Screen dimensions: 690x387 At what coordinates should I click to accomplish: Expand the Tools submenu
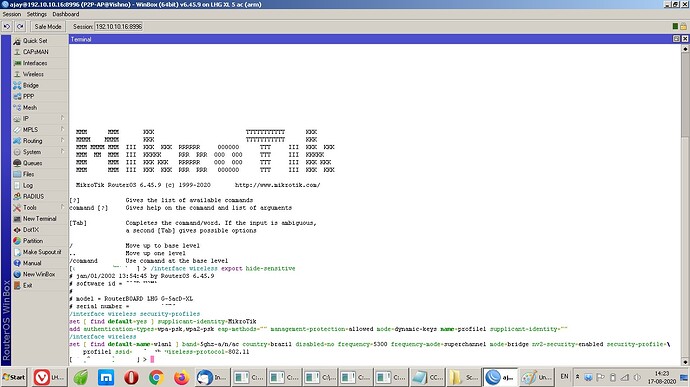point(62,206)
